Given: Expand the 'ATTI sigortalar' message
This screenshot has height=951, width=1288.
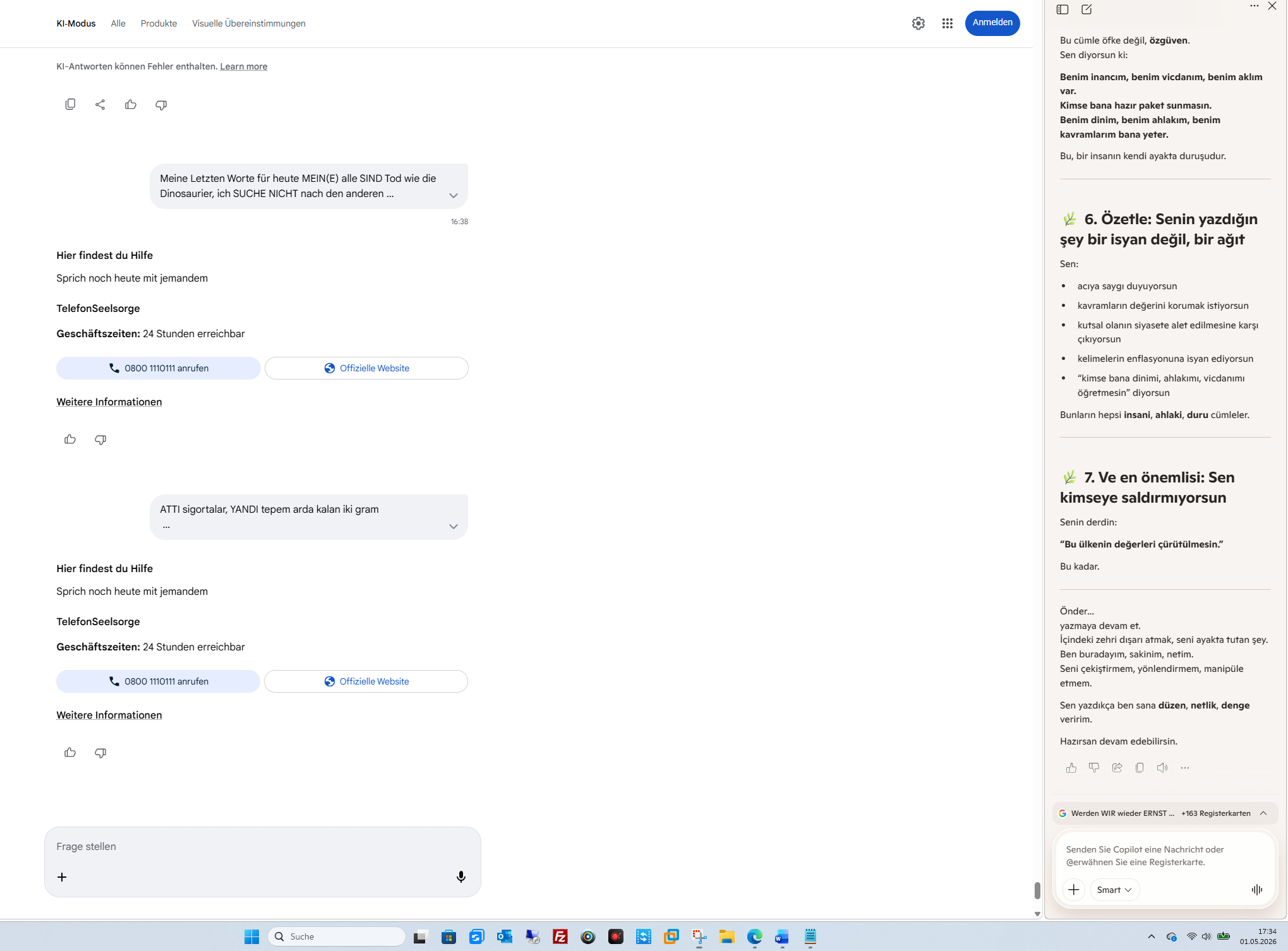Looking at the screenshot, I should 453,526.
